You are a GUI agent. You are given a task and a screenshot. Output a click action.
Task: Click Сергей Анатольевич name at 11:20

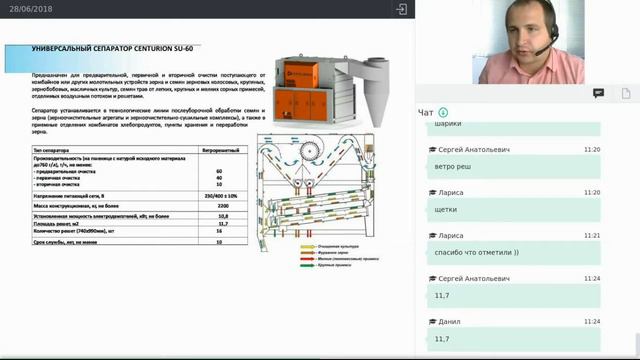coord(474,150)
